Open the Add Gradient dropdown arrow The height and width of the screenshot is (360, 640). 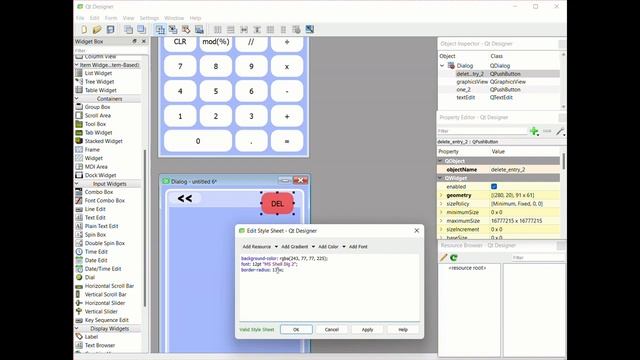[313, 247]
